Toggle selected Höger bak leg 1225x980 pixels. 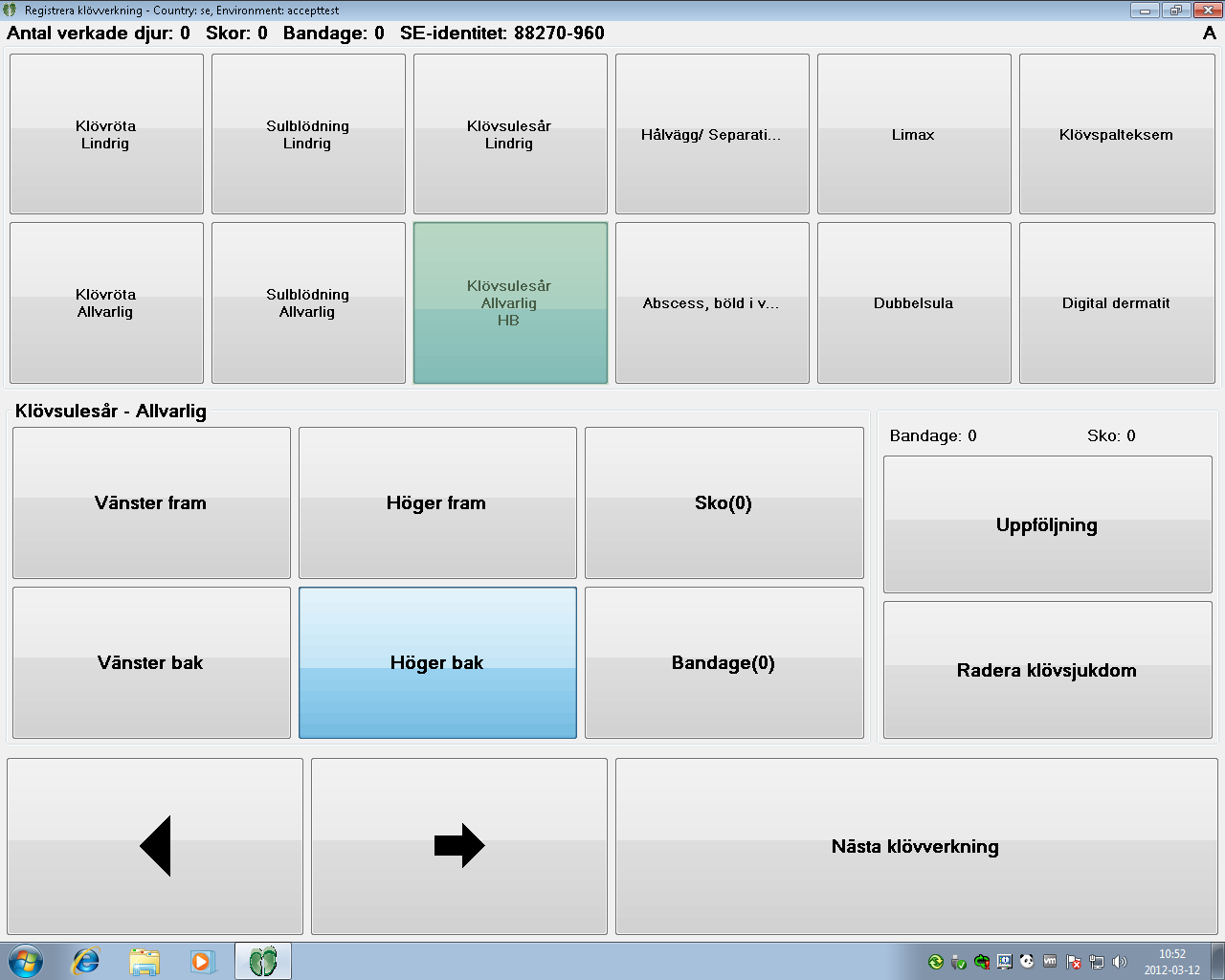(x=437, y=663)
